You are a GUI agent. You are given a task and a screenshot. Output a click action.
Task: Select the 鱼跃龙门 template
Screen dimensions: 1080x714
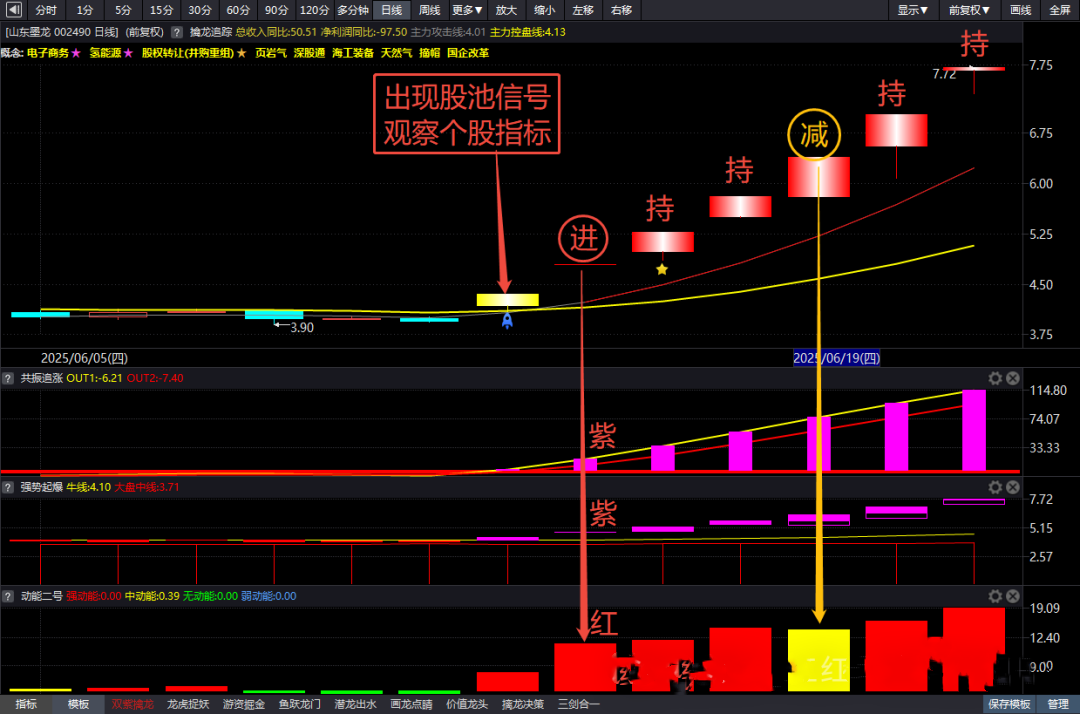[x=300, y=704]
